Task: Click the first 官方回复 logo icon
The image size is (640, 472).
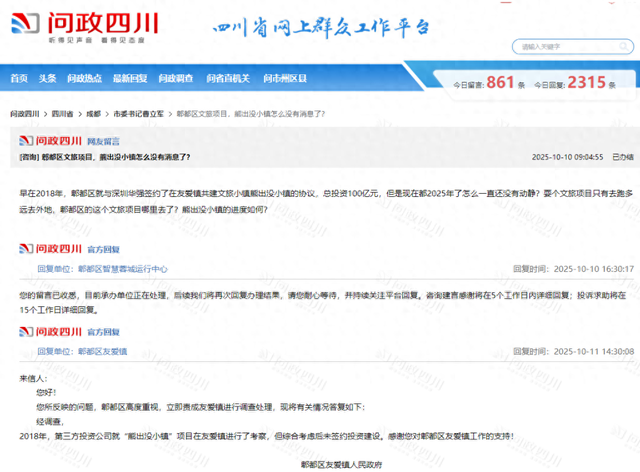Action: point(50,249)
